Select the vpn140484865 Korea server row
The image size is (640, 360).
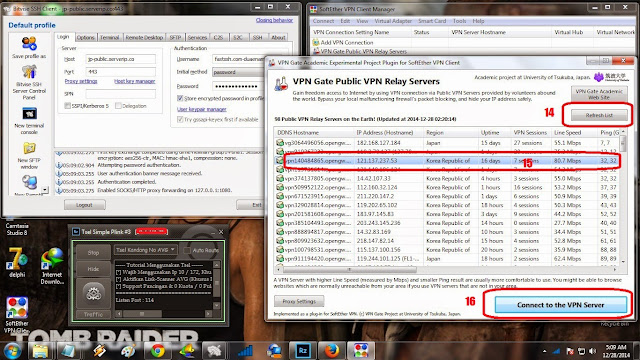click(x=448, y=161)
